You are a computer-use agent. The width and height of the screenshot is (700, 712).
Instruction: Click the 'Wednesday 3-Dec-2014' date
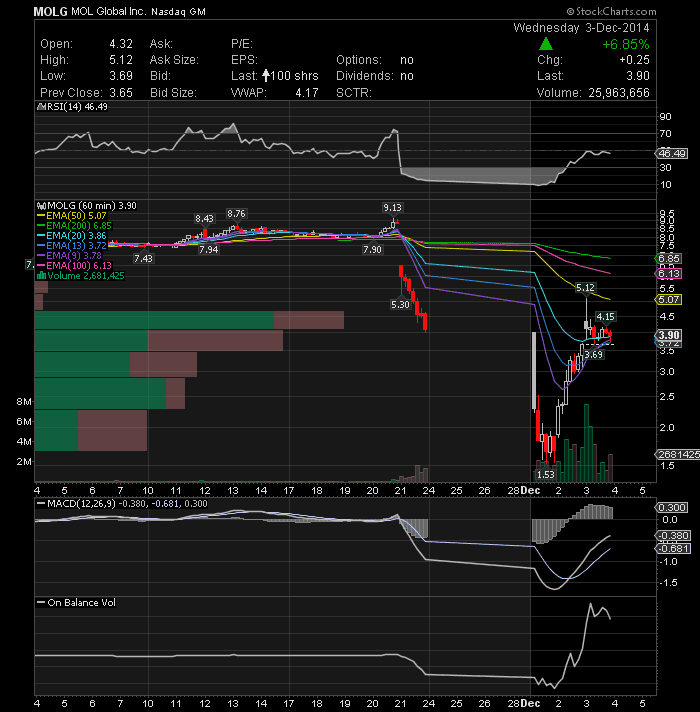point(581,28)
